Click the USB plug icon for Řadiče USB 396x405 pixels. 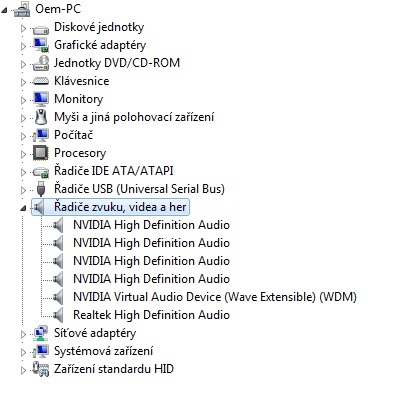click(41, 189)
